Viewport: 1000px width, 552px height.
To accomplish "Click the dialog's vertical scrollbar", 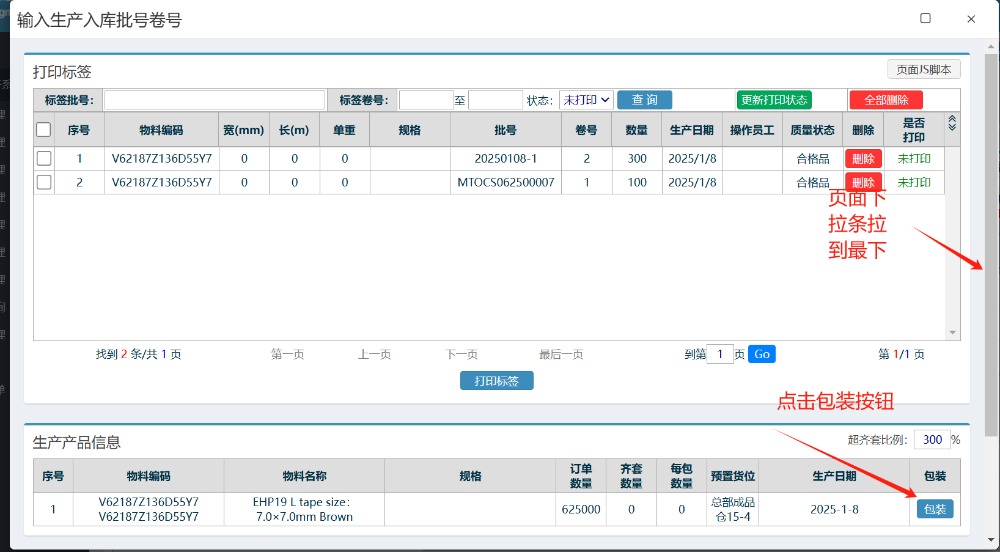I will coord(991,250).
